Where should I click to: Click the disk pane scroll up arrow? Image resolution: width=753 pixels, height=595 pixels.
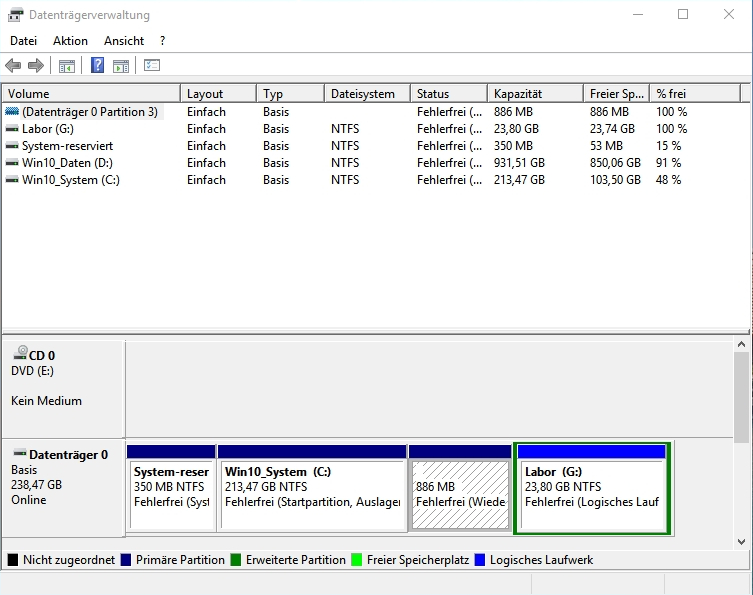point(741,344)
